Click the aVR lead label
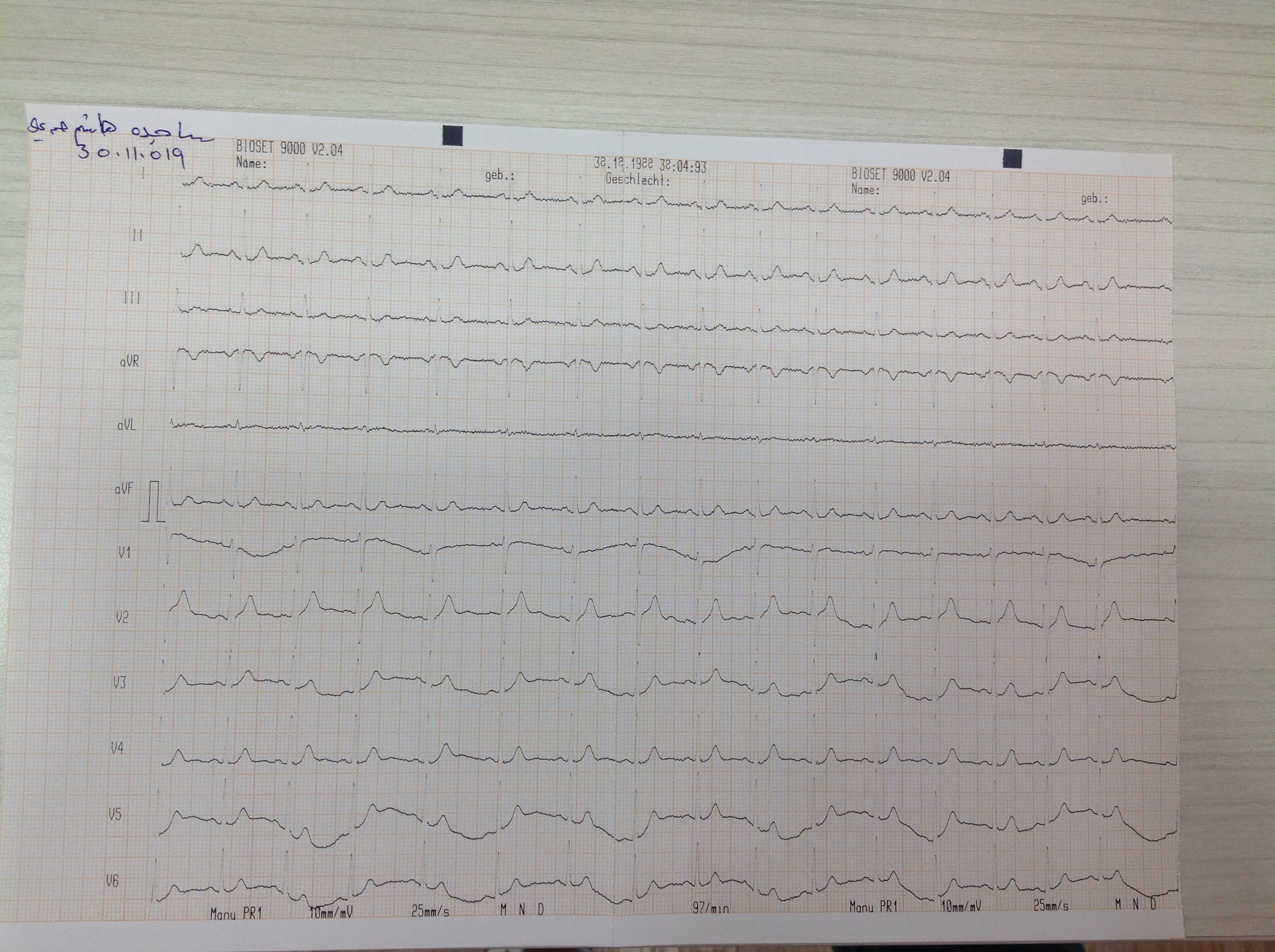The image size is (1275, 952). (129, 362)
